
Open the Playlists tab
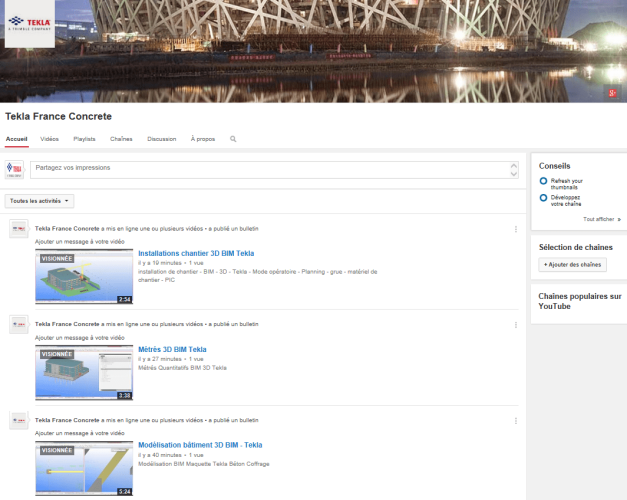(x=84, y=139)
